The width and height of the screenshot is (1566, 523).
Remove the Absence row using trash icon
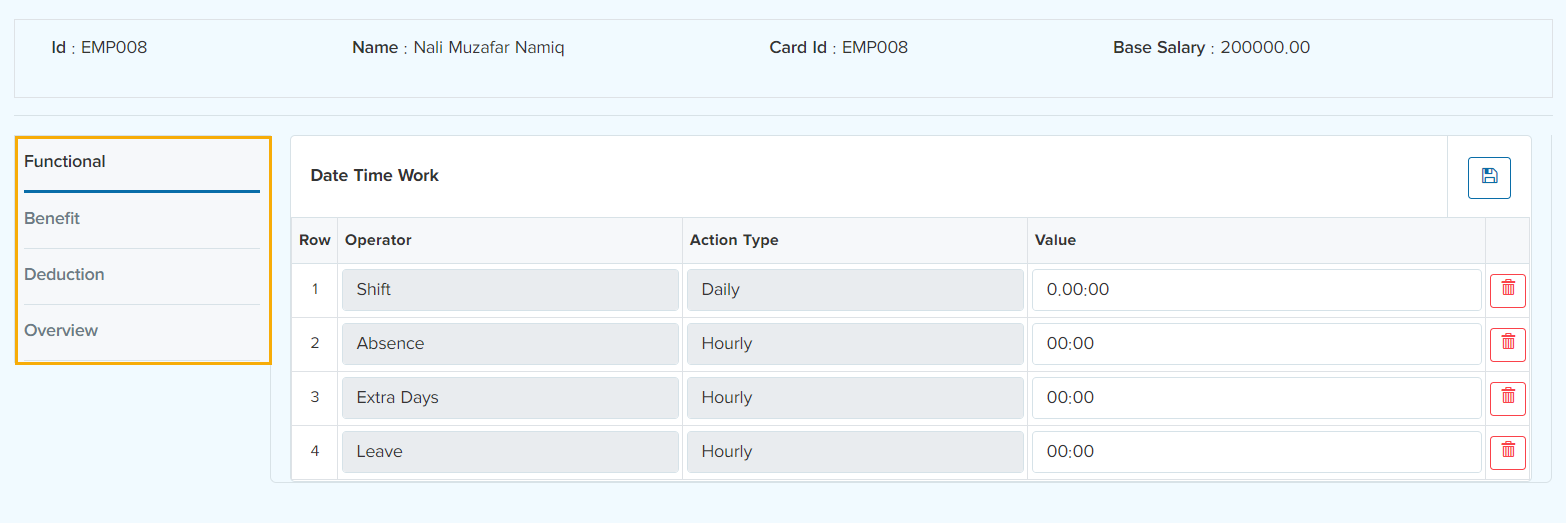click(x=1507, y=344)
